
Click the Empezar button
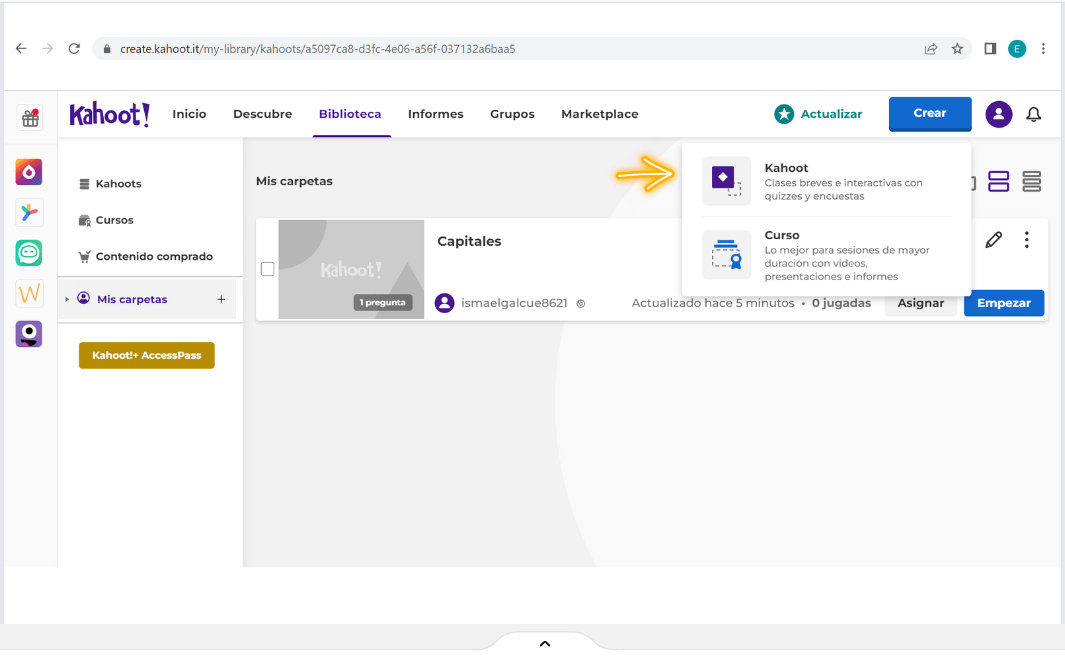(1004, 303)
